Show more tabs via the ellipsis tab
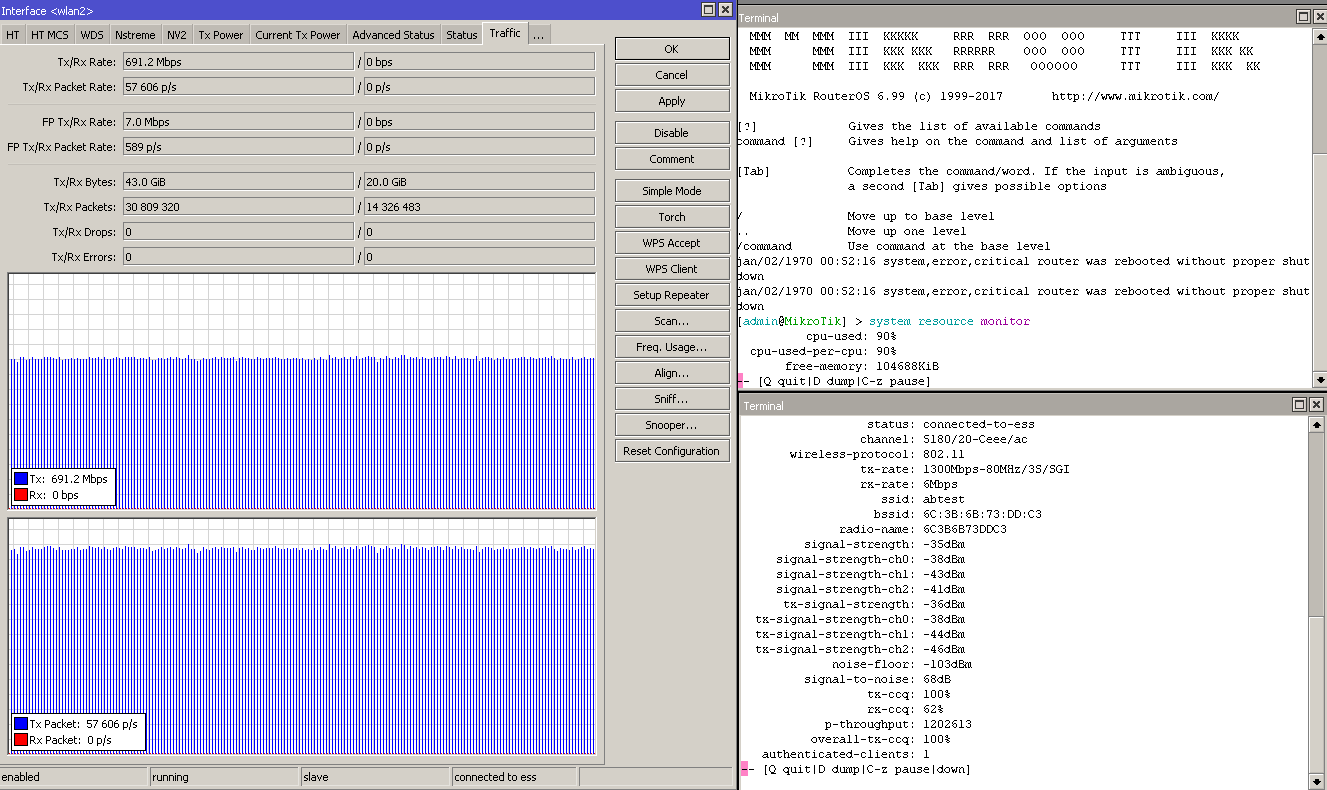Image resolution: width=1327 pixels, height=790 pixels. [538, 35]
